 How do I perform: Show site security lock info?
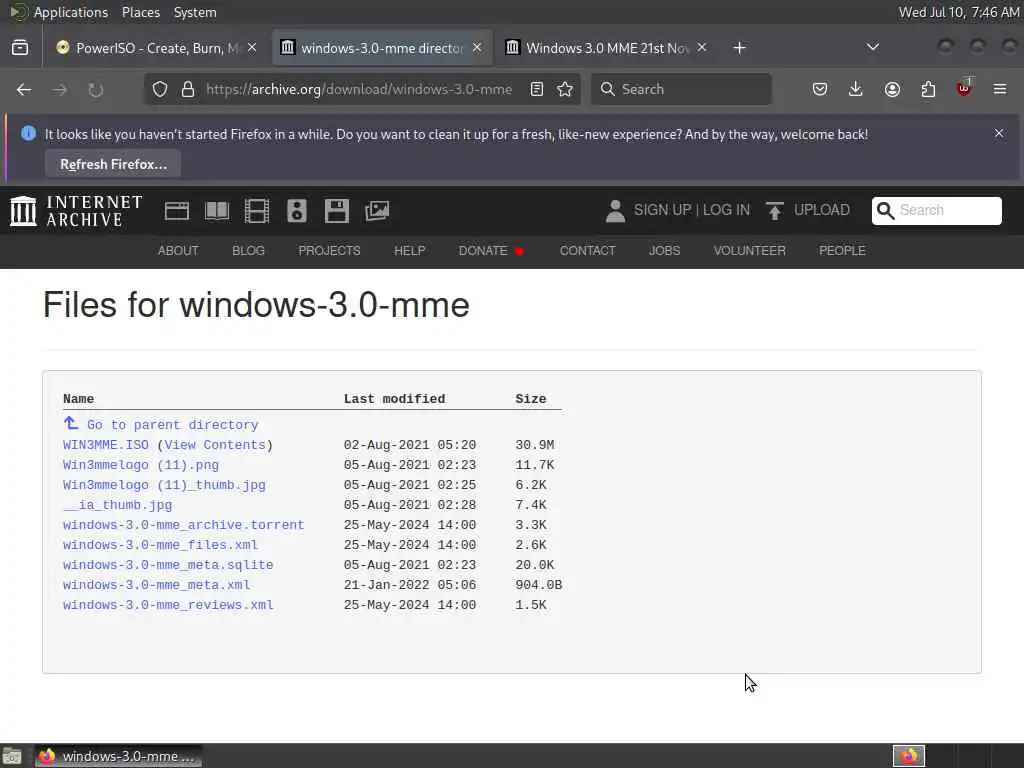pyautogui.click(x=187, y=89)
